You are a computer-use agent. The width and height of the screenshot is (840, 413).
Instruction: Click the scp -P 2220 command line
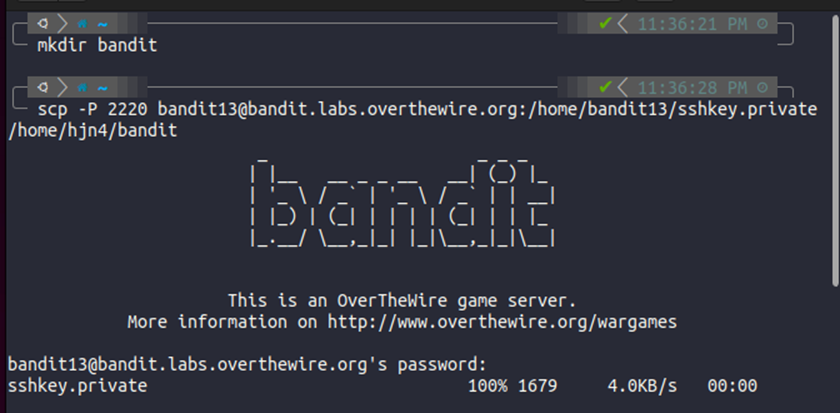point(428,109)
